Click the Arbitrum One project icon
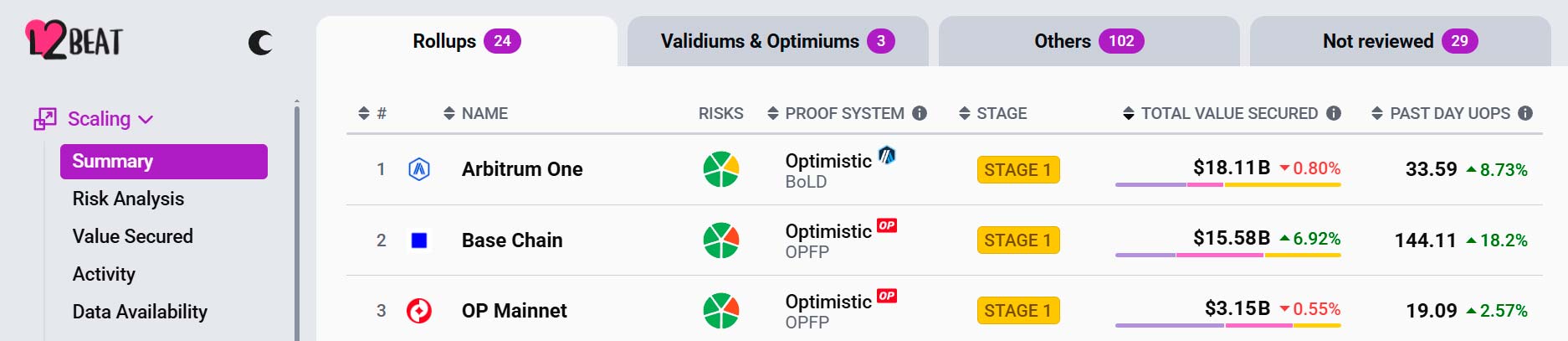 point(419,169)
